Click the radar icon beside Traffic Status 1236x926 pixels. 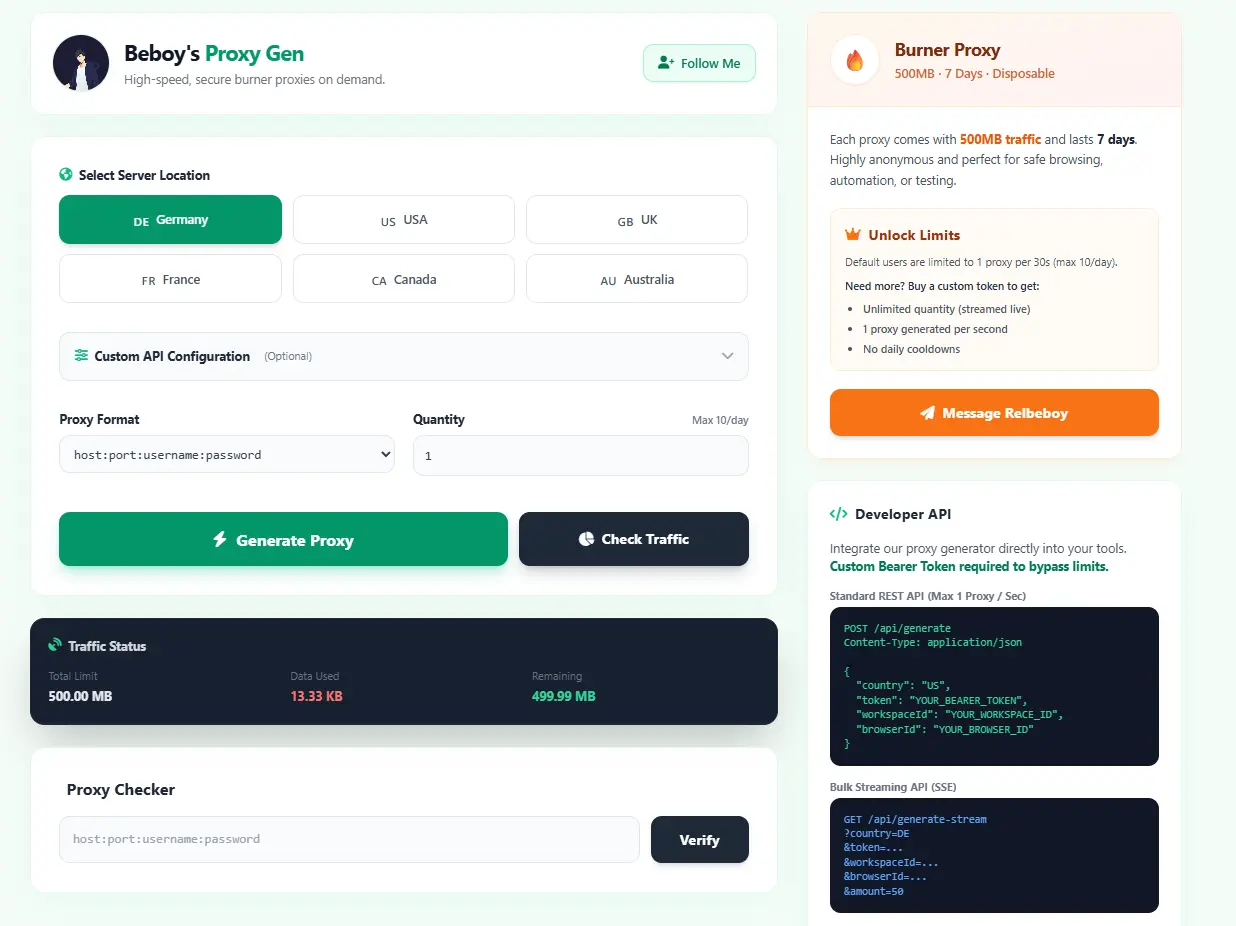[55, 645]
